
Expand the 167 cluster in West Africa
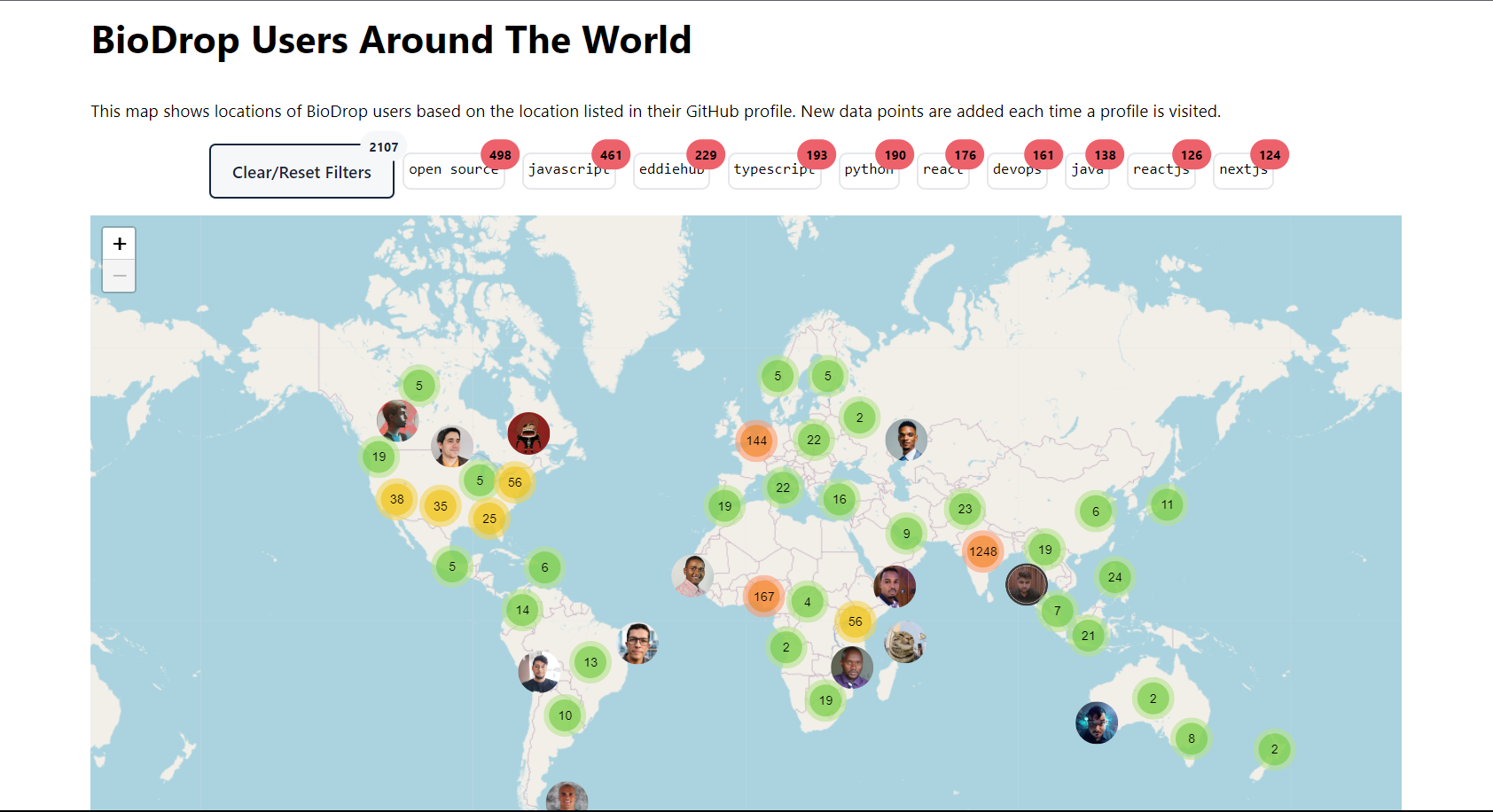tap(764, 597)
